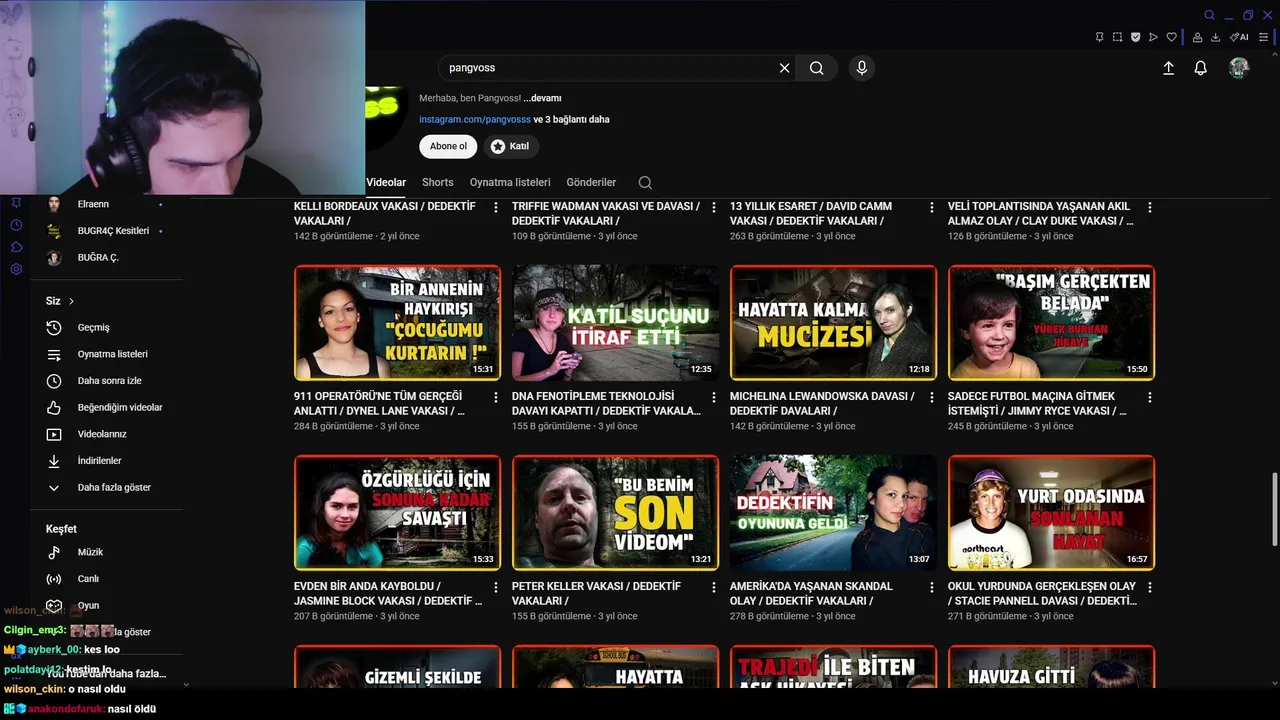Screen dimensions: 1280x720
Task: Open Daha sonra izle
Action: click(x=110, y=381)
